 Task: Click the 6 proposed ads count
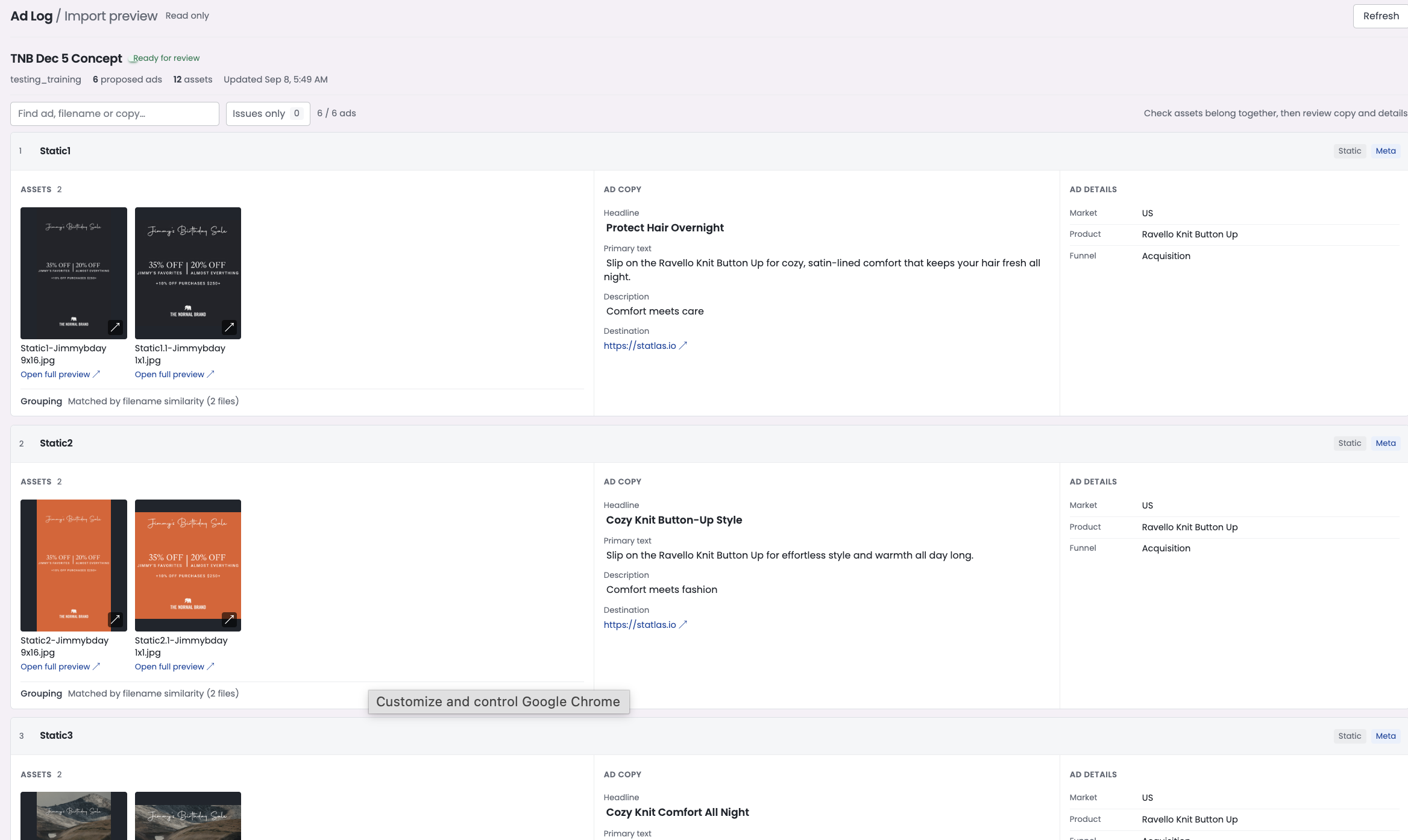(127, 80)
